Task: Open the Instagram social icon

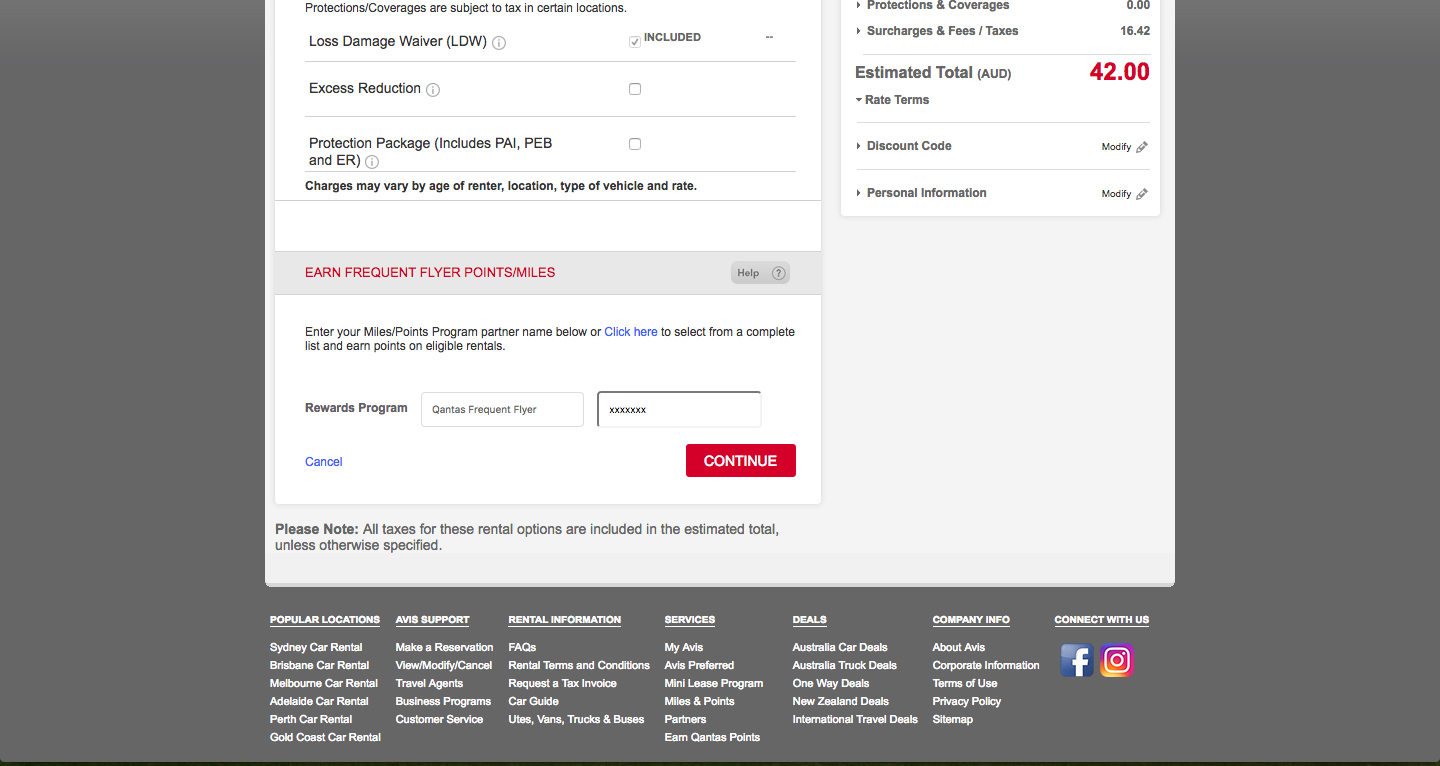Action: [x=1117, y=661]
